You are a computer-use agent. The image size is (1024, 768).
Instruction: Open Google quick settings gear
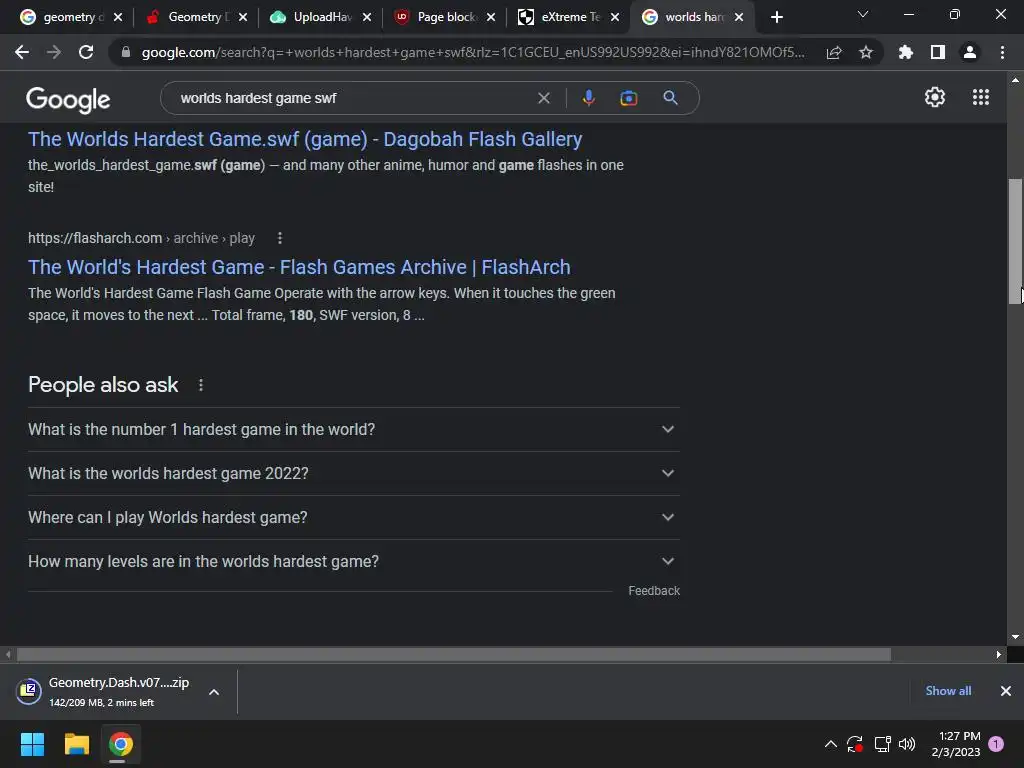coord(935,97)
